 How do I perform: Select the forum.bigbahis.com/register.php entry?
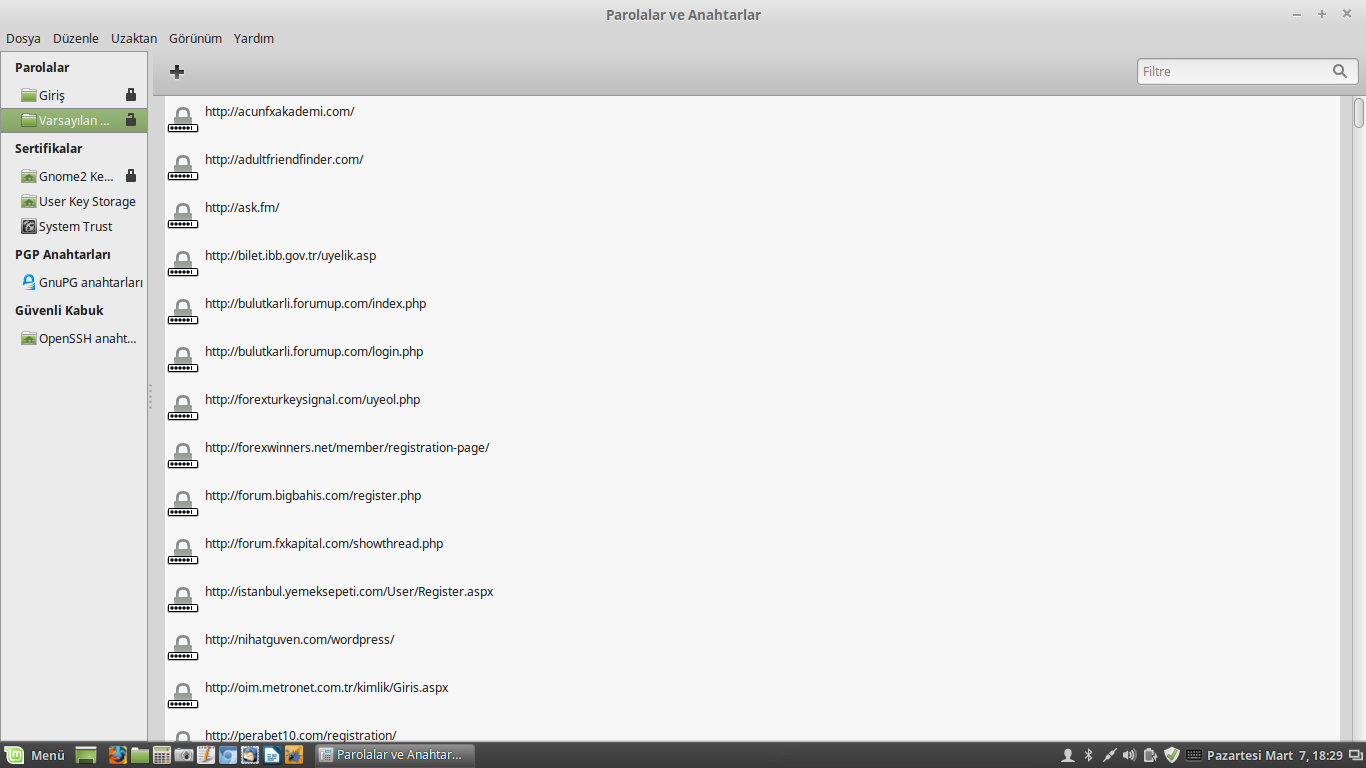pyautogui.click(x=752, y=504)
